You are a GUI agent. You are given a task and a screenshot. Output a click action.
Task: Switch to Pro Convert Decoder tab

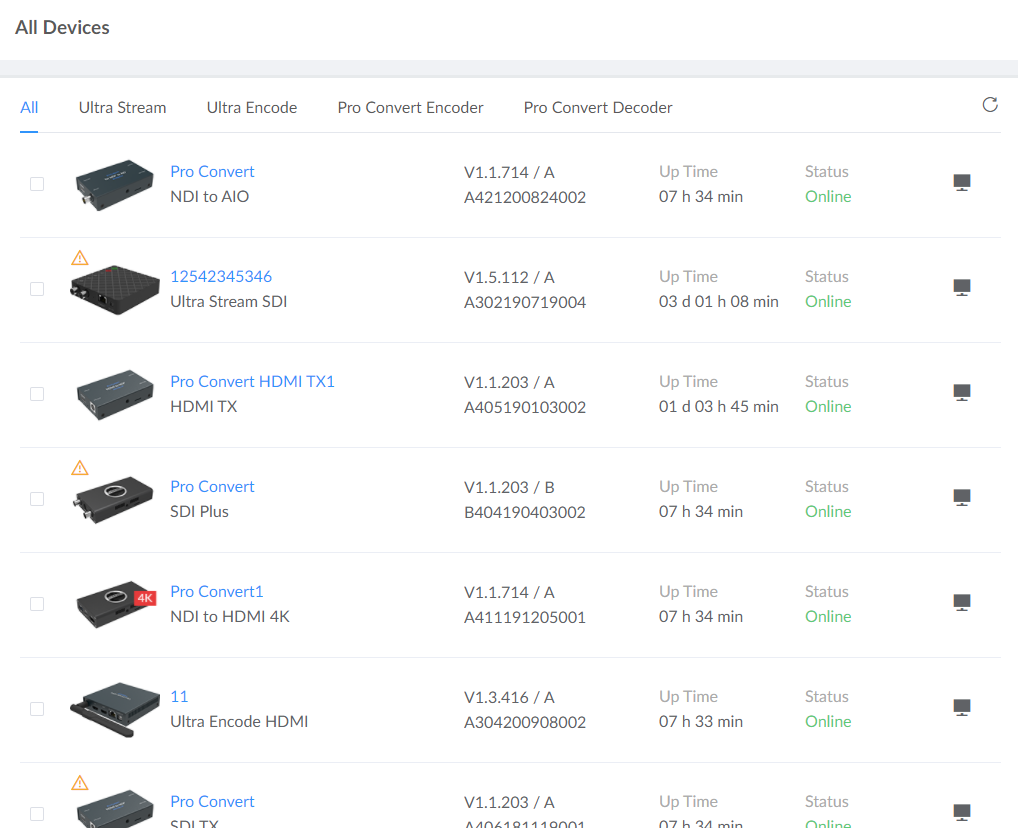pyautogui.click(x=597, y=108)
